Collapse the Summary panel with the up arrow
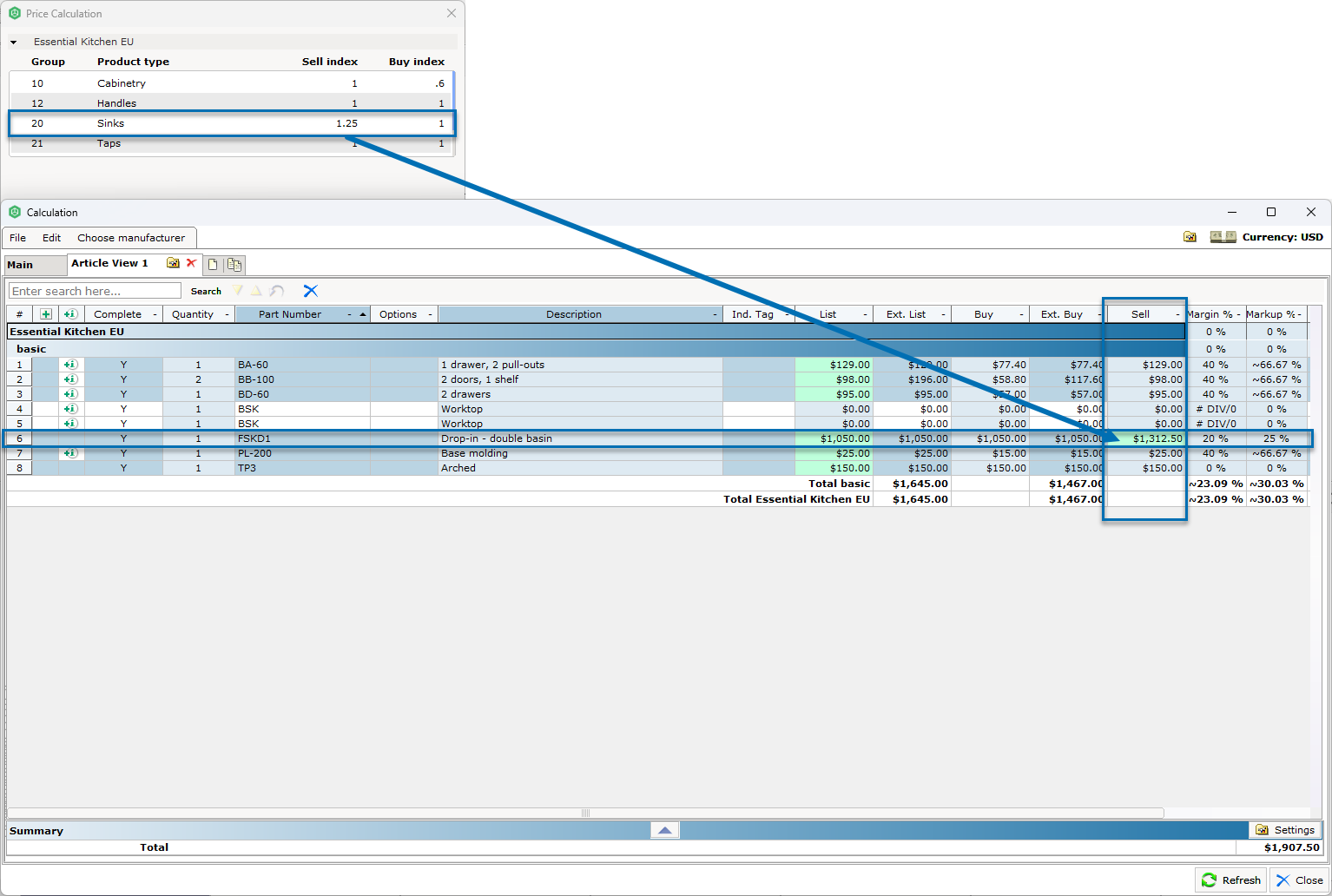Image resolution: width=1332 pixels, height=896 pixels. pos(664,830)
